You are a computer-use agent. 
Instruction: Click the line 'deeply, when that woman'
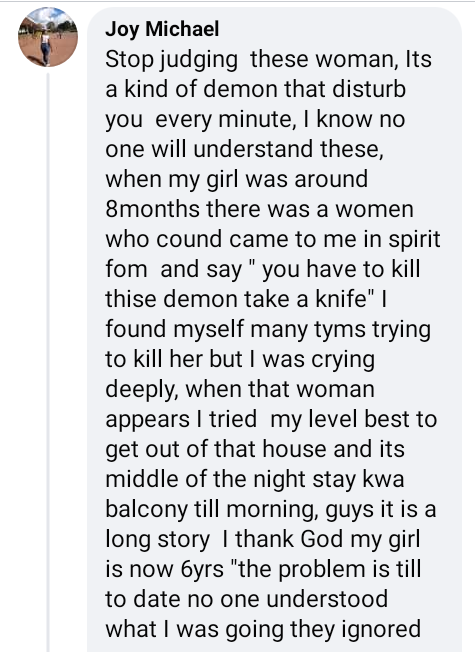pos(240,389)
